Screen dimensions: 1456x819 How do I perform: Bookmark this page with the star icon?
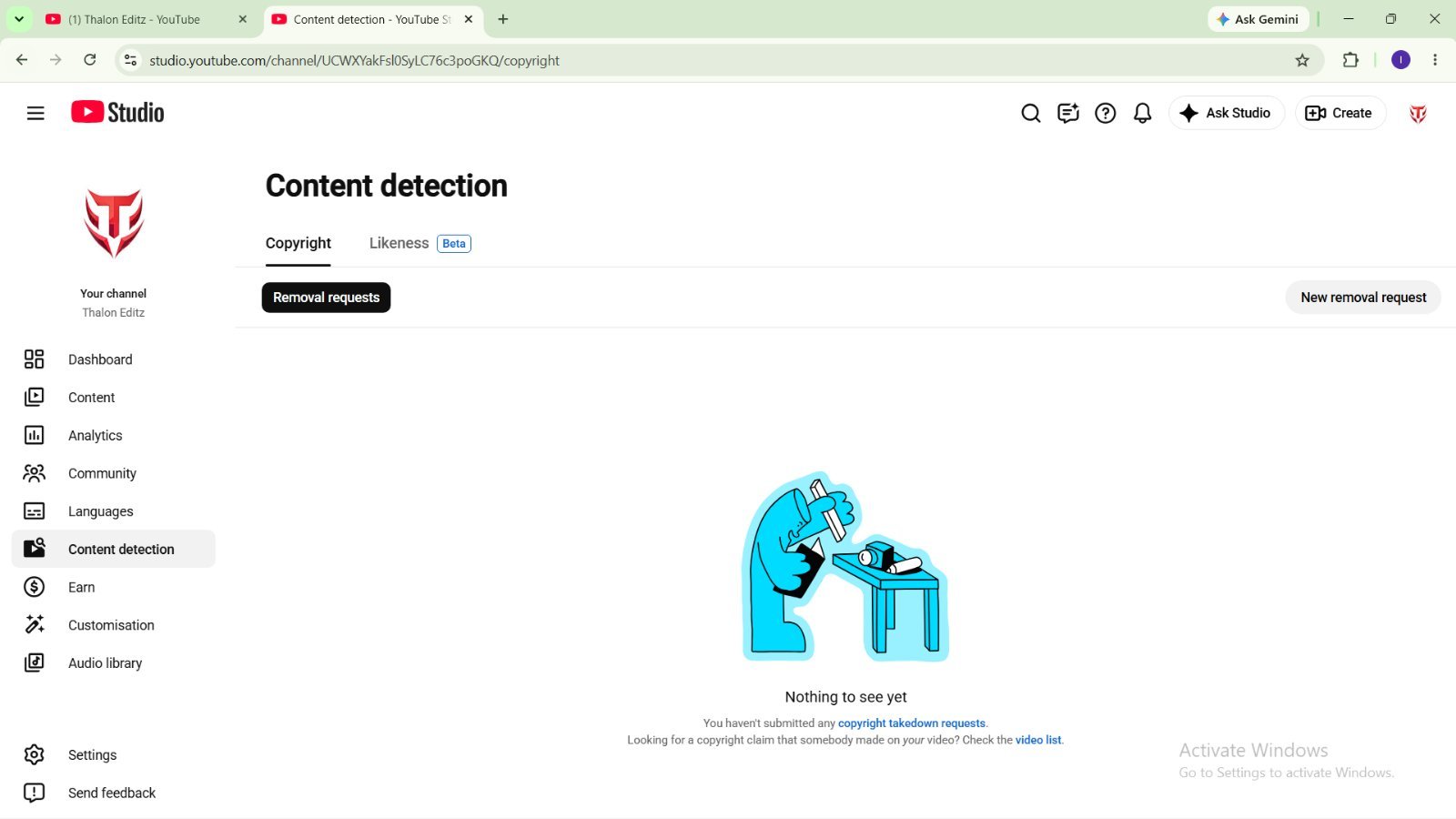pyautogui.click(x=1302, y=60)
